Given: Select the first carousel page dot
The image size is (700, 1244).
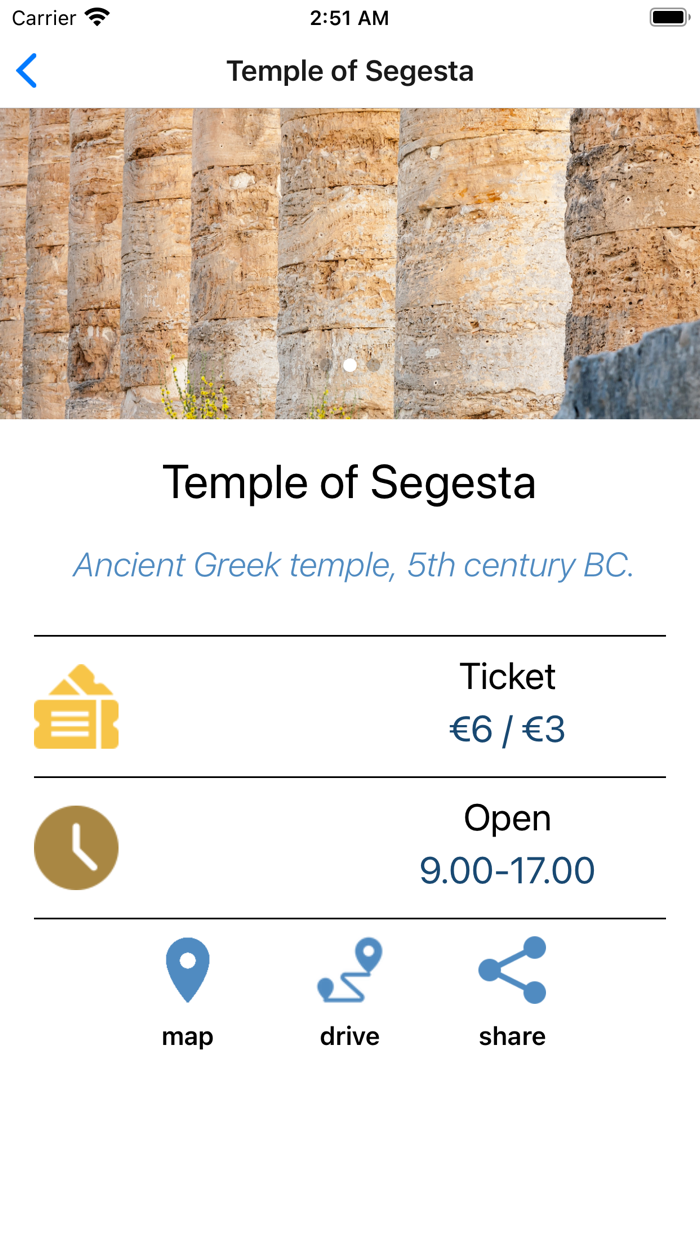Looking at the screenshot, I should pos(350,365).
